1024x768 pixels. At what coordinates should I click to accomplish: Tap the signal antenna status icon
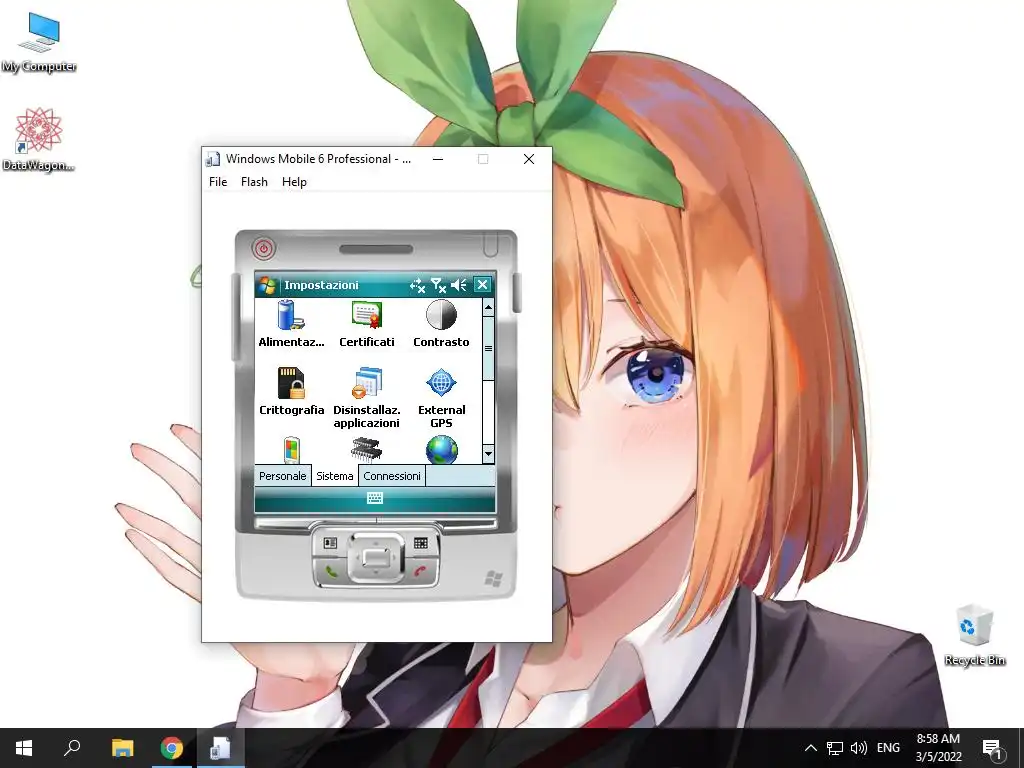[x=438, y=285]
